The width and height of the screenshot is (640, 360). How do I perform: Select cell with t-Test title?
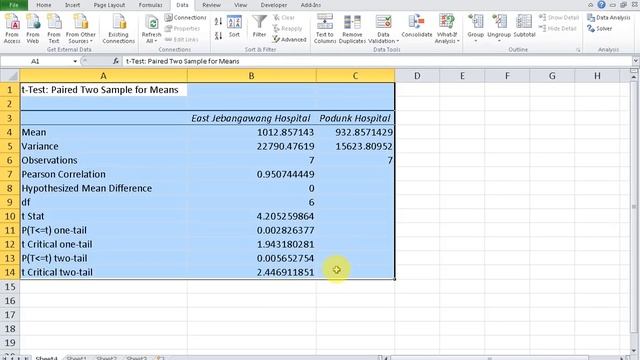103,90
